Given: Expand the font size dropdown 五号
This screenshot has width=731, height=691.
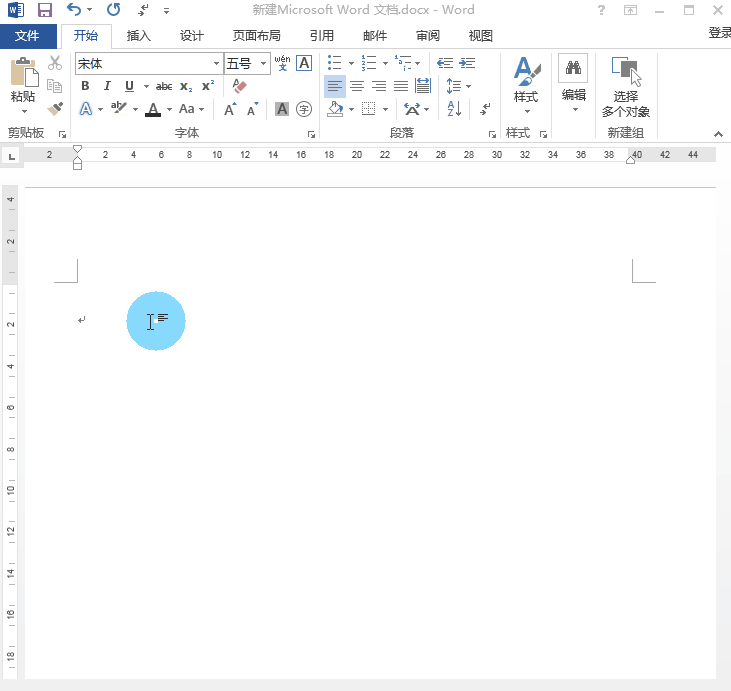Looking at the screenshot, I should pyautogui.click(x=264, y=63).
